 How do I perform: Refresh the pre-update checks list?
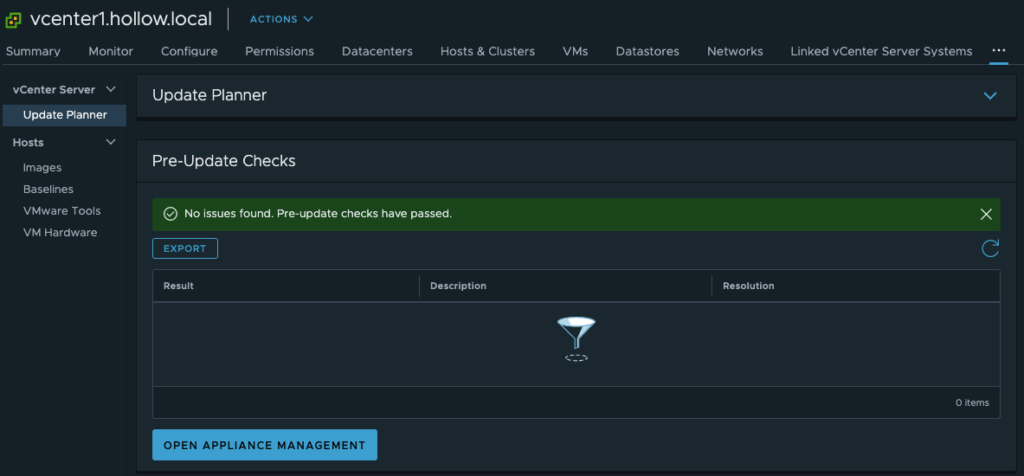(x=990, y=248)
